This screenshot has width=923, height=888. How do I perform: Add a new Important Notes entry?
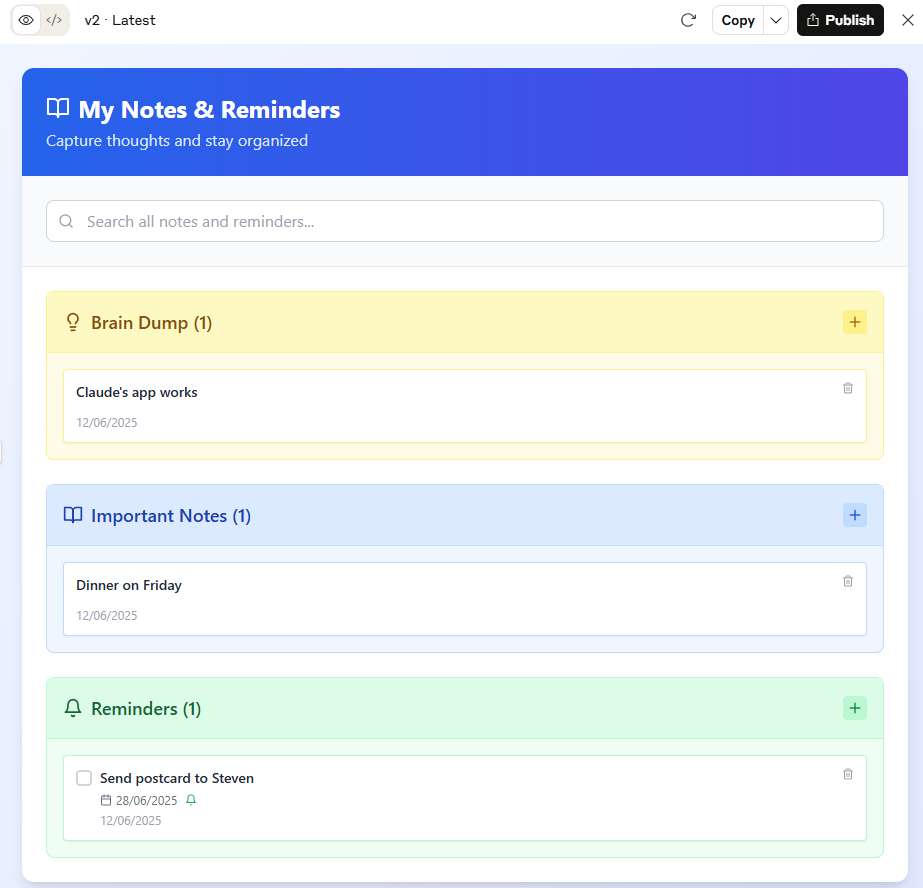854,515
